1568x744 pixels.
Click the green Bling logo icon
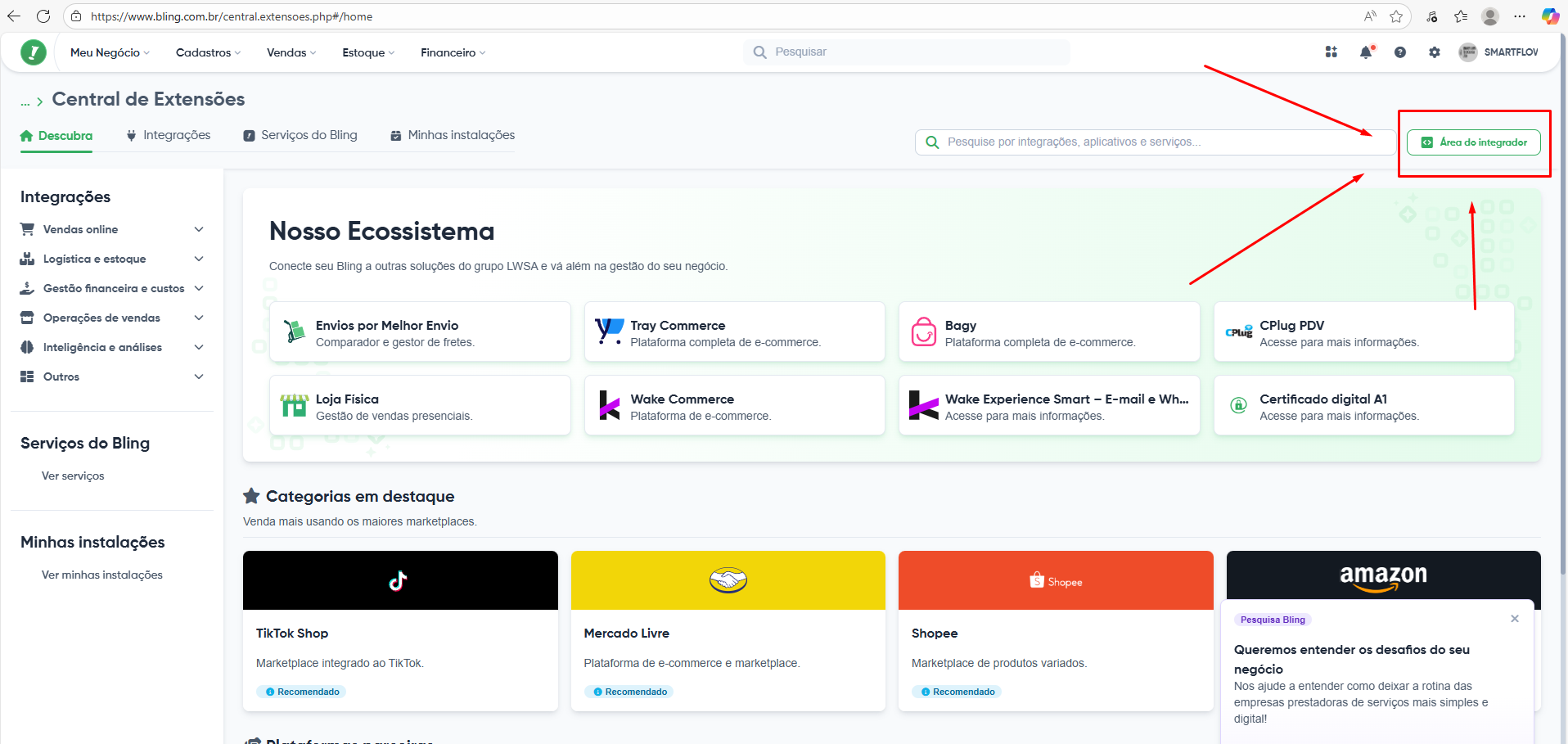(34, 52)
